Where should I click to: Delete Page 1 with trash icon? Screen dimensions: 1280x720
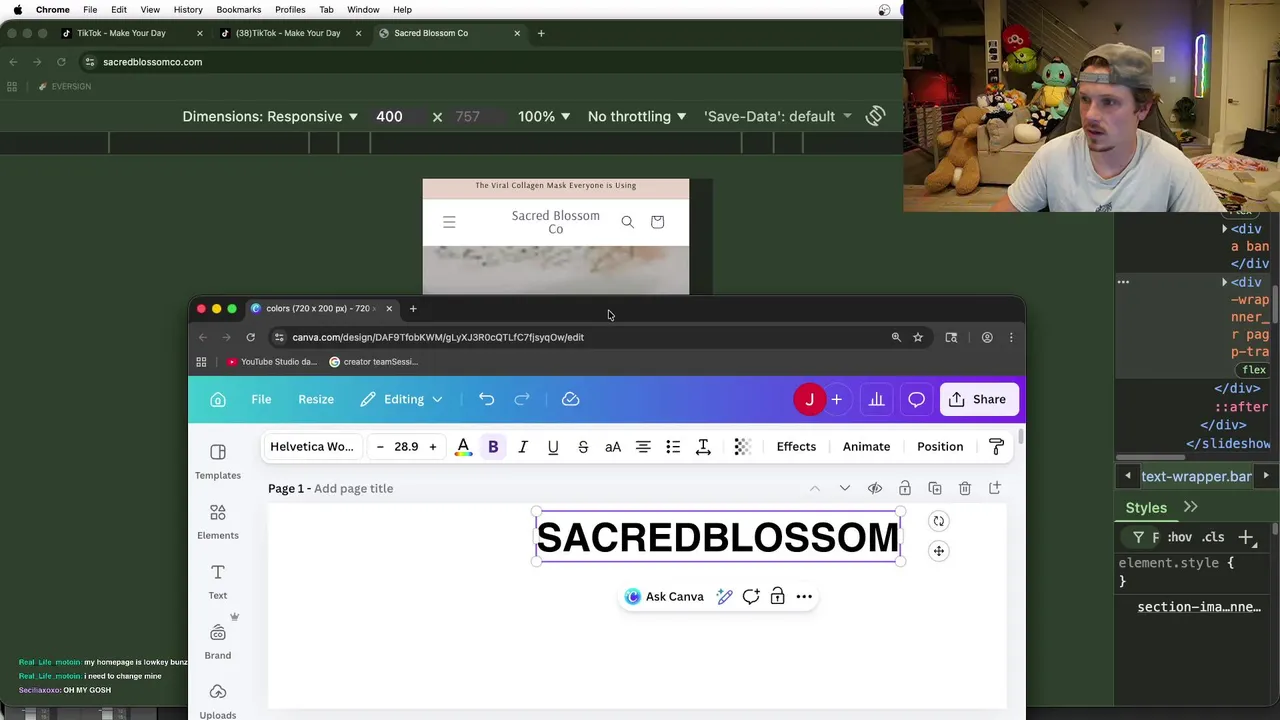pos(965,488)
